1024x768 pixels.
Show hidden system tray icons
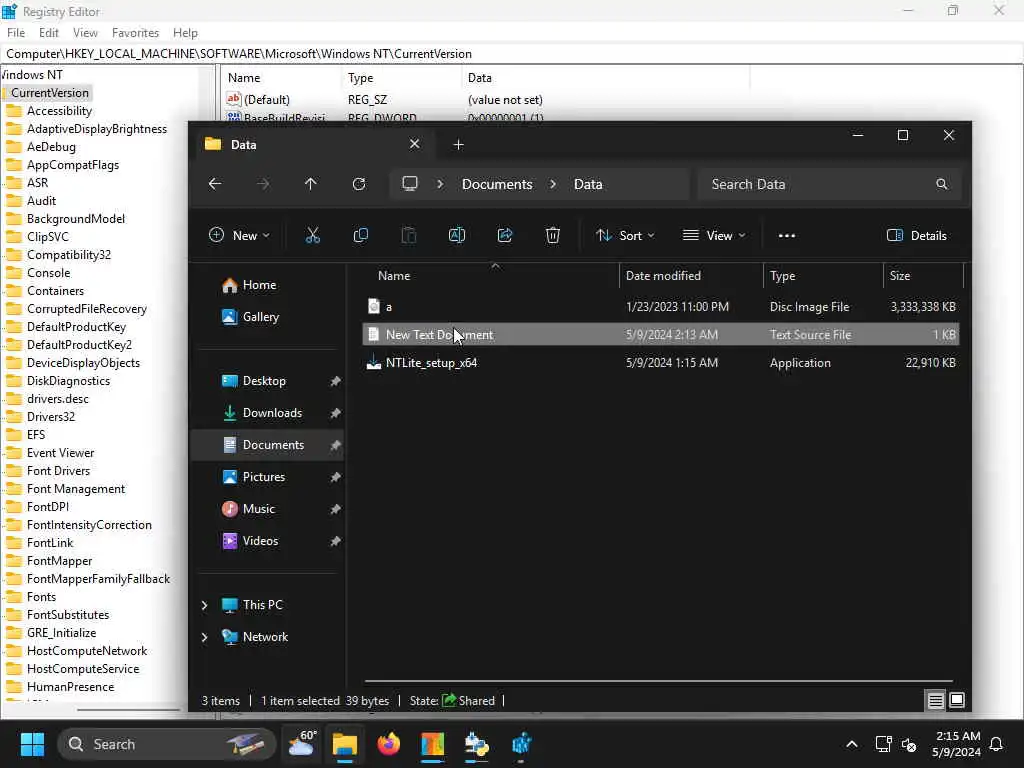(x=852, y=744)
